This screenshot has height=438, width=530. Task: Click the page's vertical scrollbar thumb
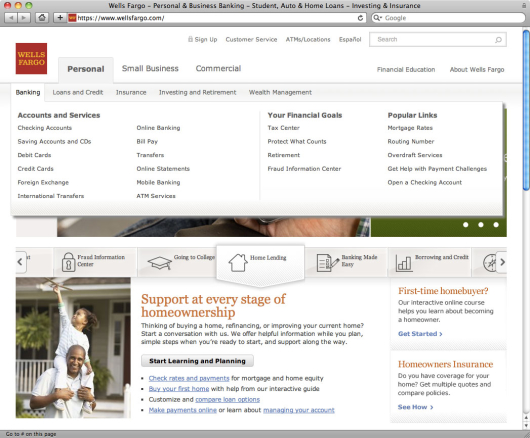coord(526,110)
